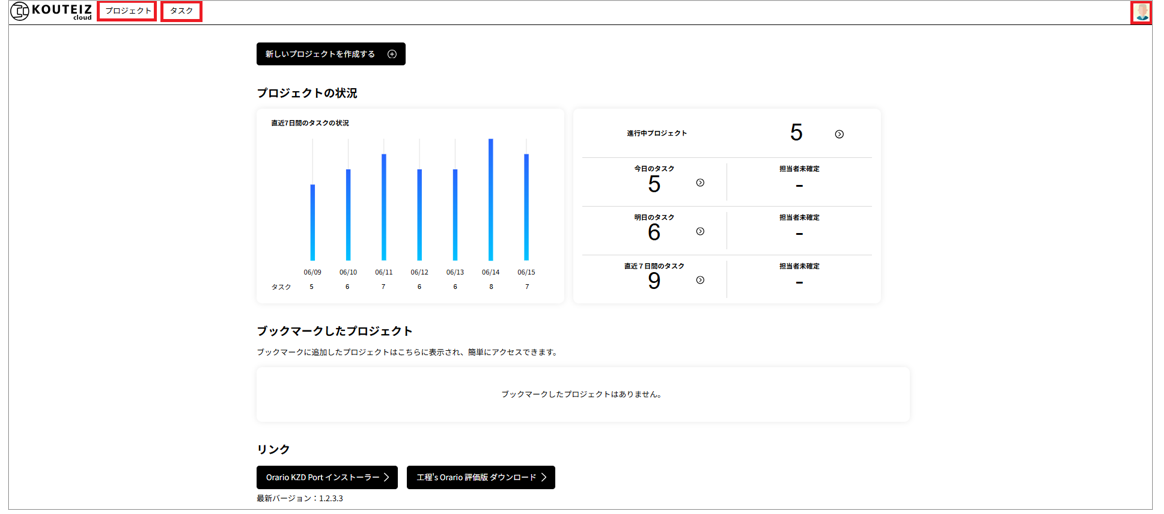Viewport: 1164px width, 514px height.
Task: Click the タスク row label under the chart
Action: coord(281,287)
